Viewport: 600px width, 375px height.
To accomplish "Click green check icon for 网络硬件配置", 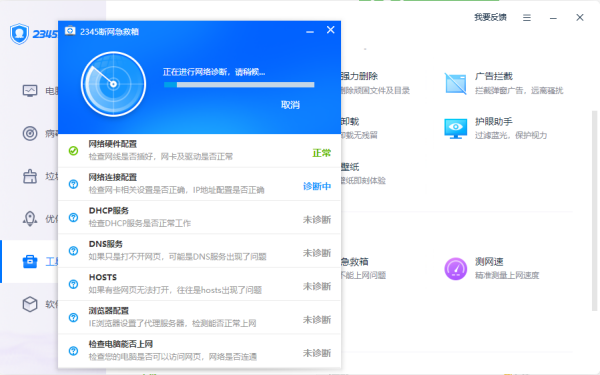I will [x=73, y=151].
